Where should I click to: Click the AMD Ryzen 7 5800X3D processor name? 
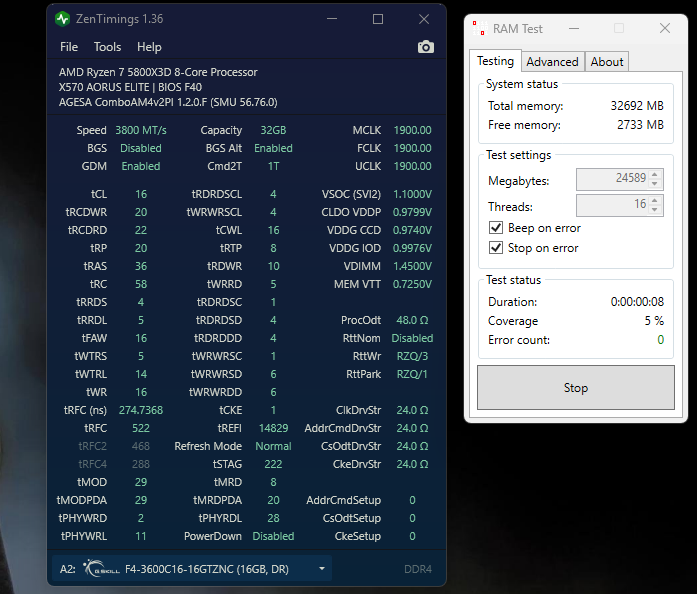[x=158, y=72]
